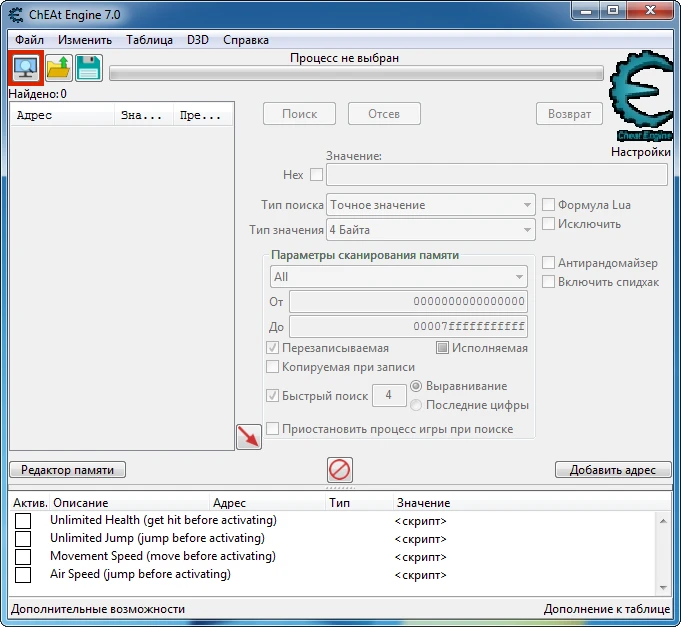Copy selected addresses using the red arrow button
681x627 pixels.
click(x=249, y=437)
